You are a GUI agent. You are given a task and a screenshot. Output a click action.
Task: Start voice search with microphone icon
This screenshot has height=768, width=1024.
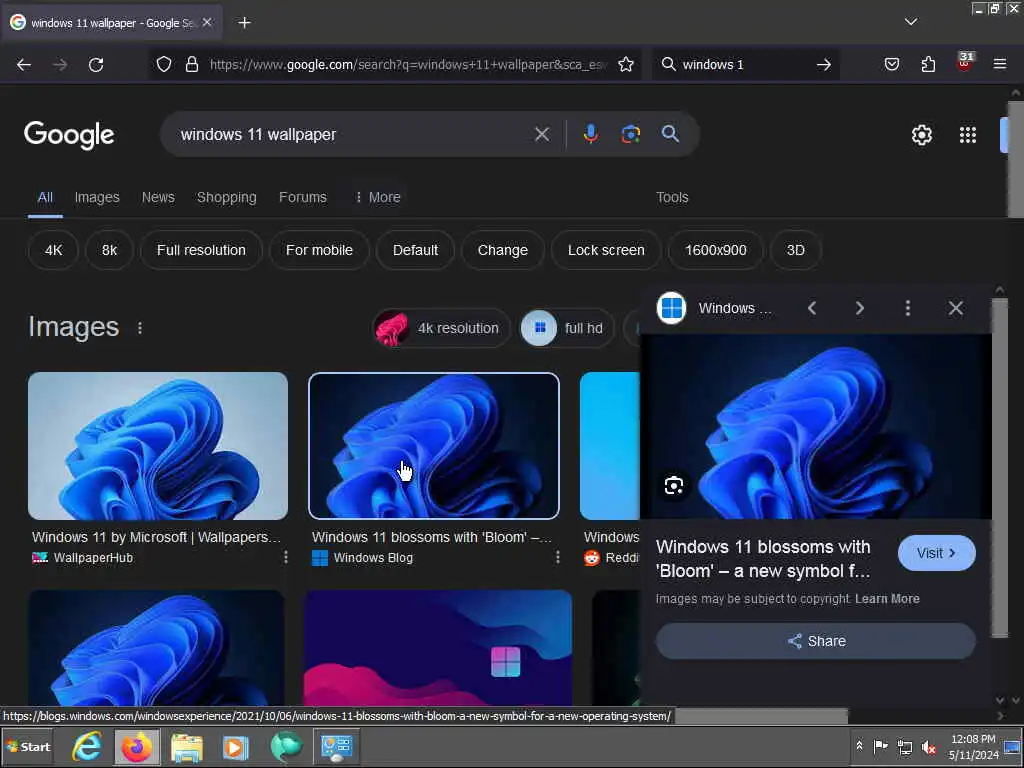pos(590,134)
